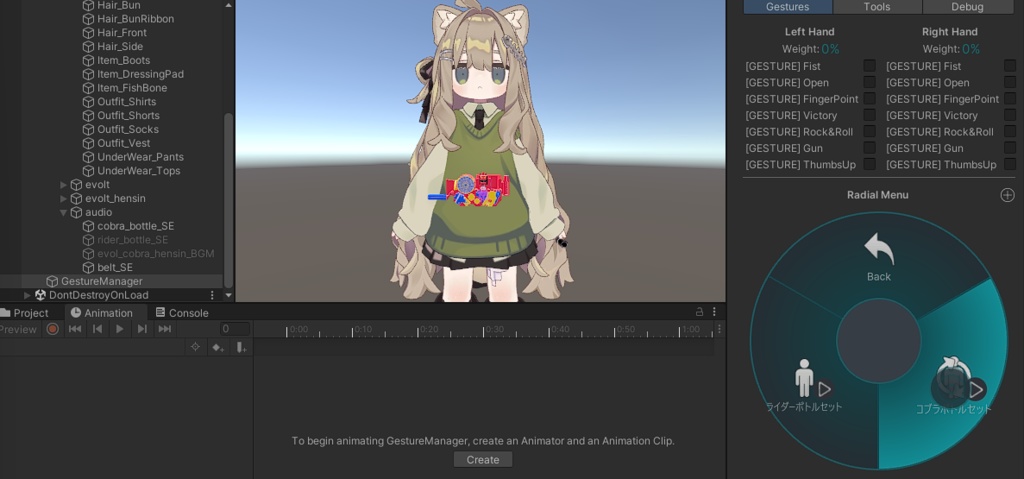Expand DontDestroyOnLoad scene foldout
This screenshot has width=1024, height=479.
27,295
